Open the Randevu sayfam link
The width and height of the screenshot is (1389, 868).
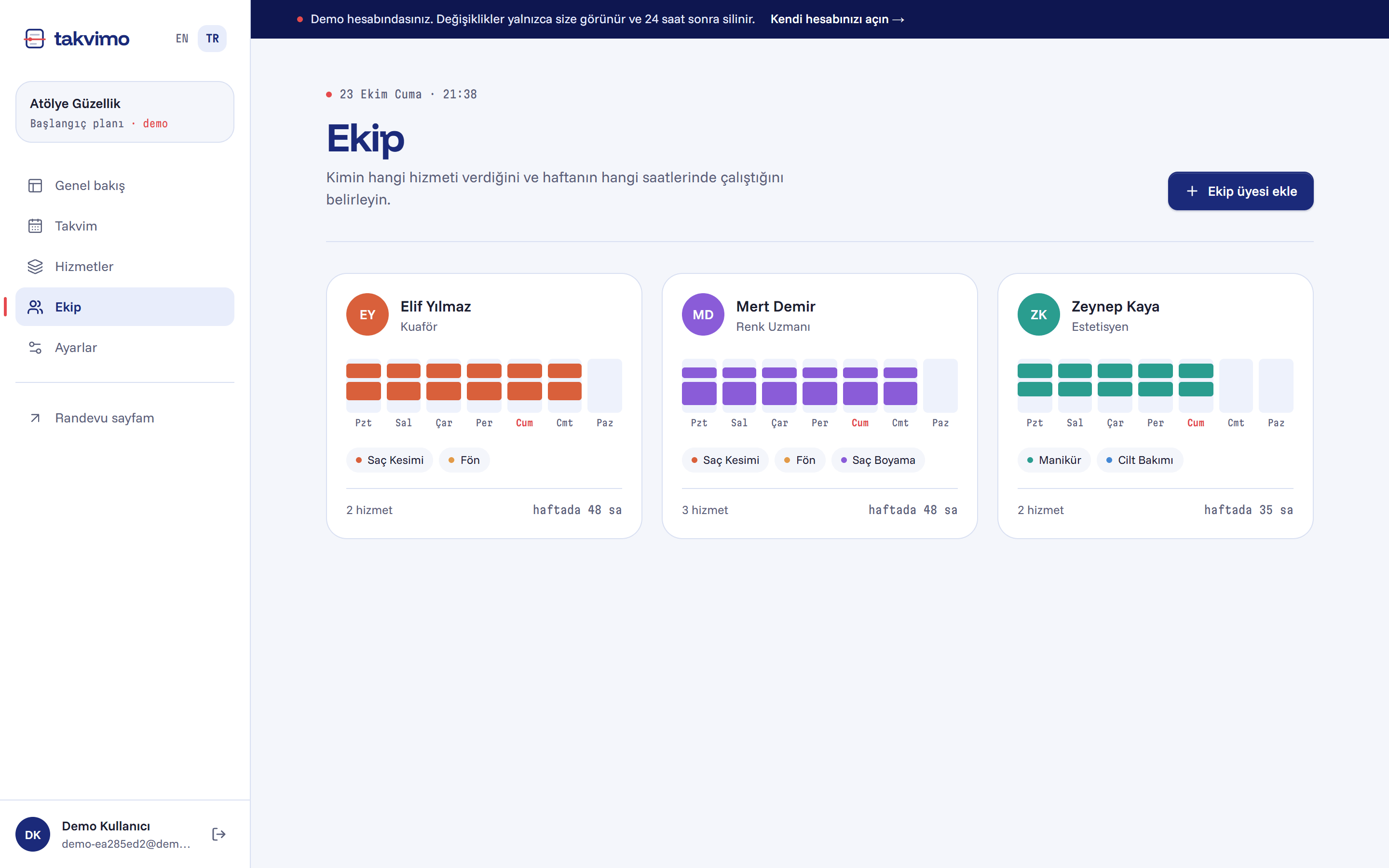[x=124, y=418]
